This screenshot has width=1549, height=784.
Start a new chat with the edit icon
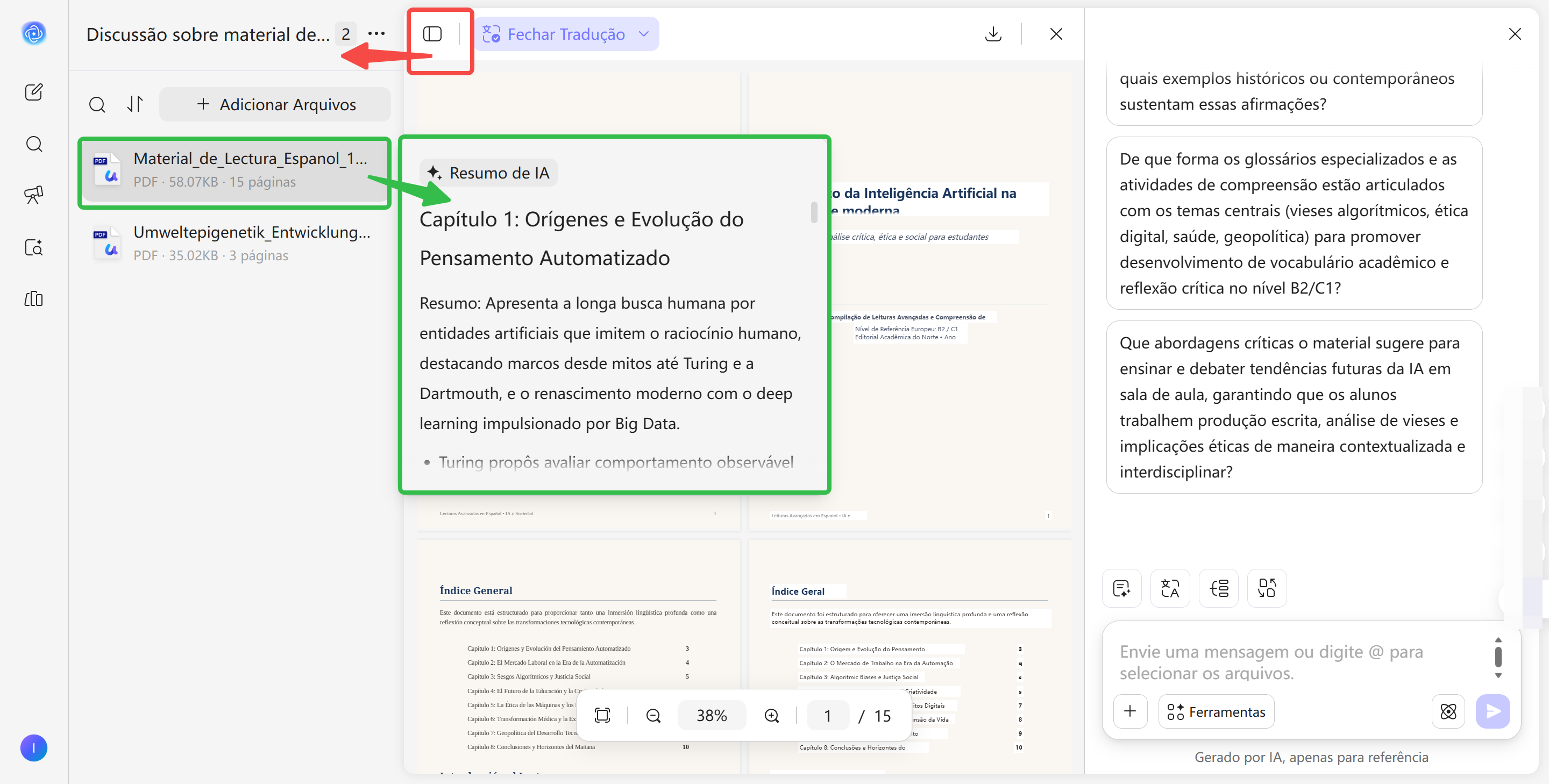click(34, 92)
